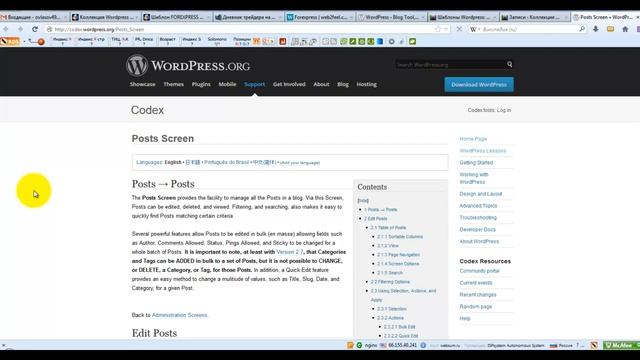
Task: Jump to 2.1.3 Page Navigation in Contents
Action: [398, 255]
